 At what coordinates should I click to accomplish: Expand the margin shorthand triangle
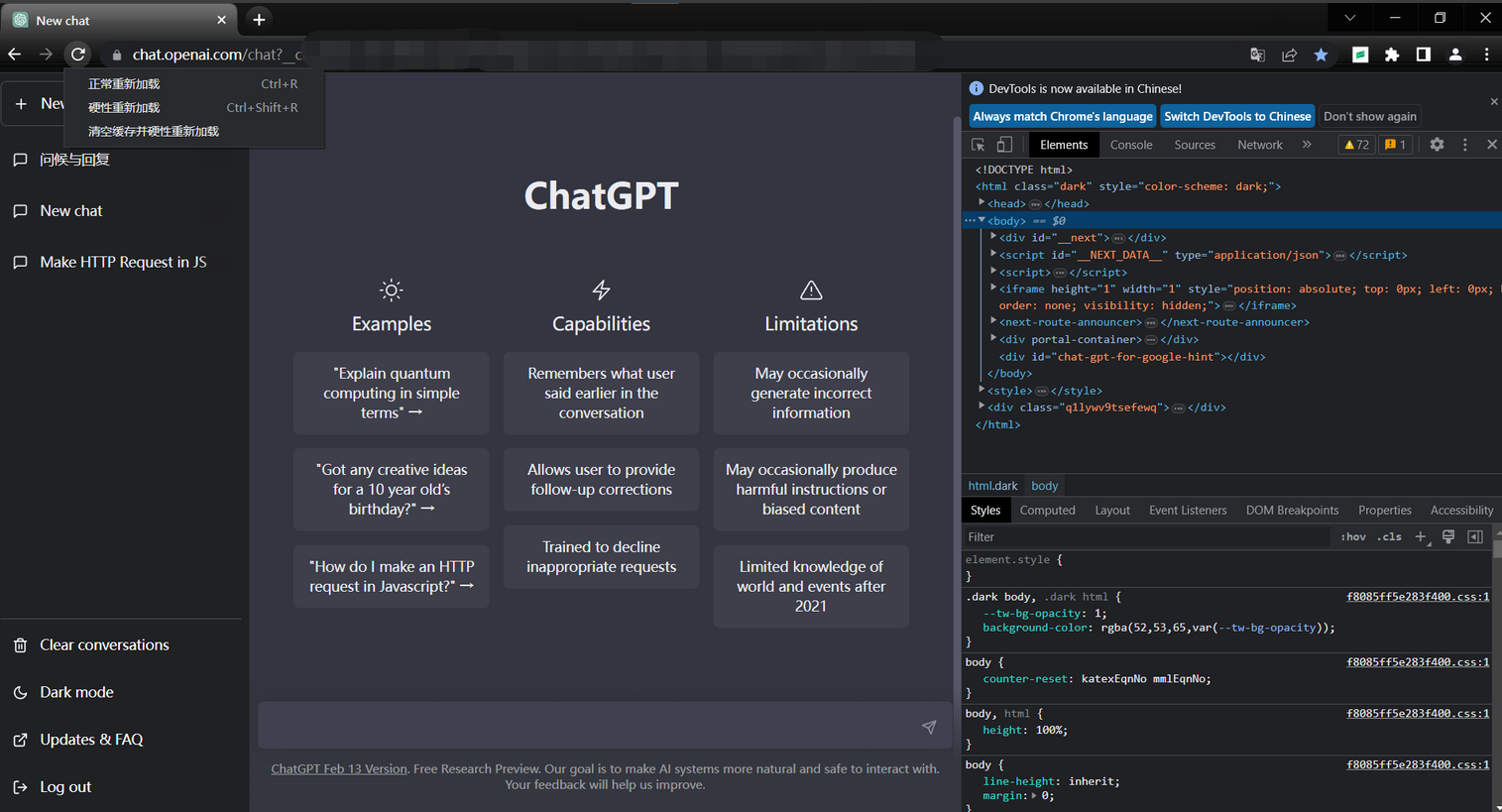click(x=1034, y=796)
